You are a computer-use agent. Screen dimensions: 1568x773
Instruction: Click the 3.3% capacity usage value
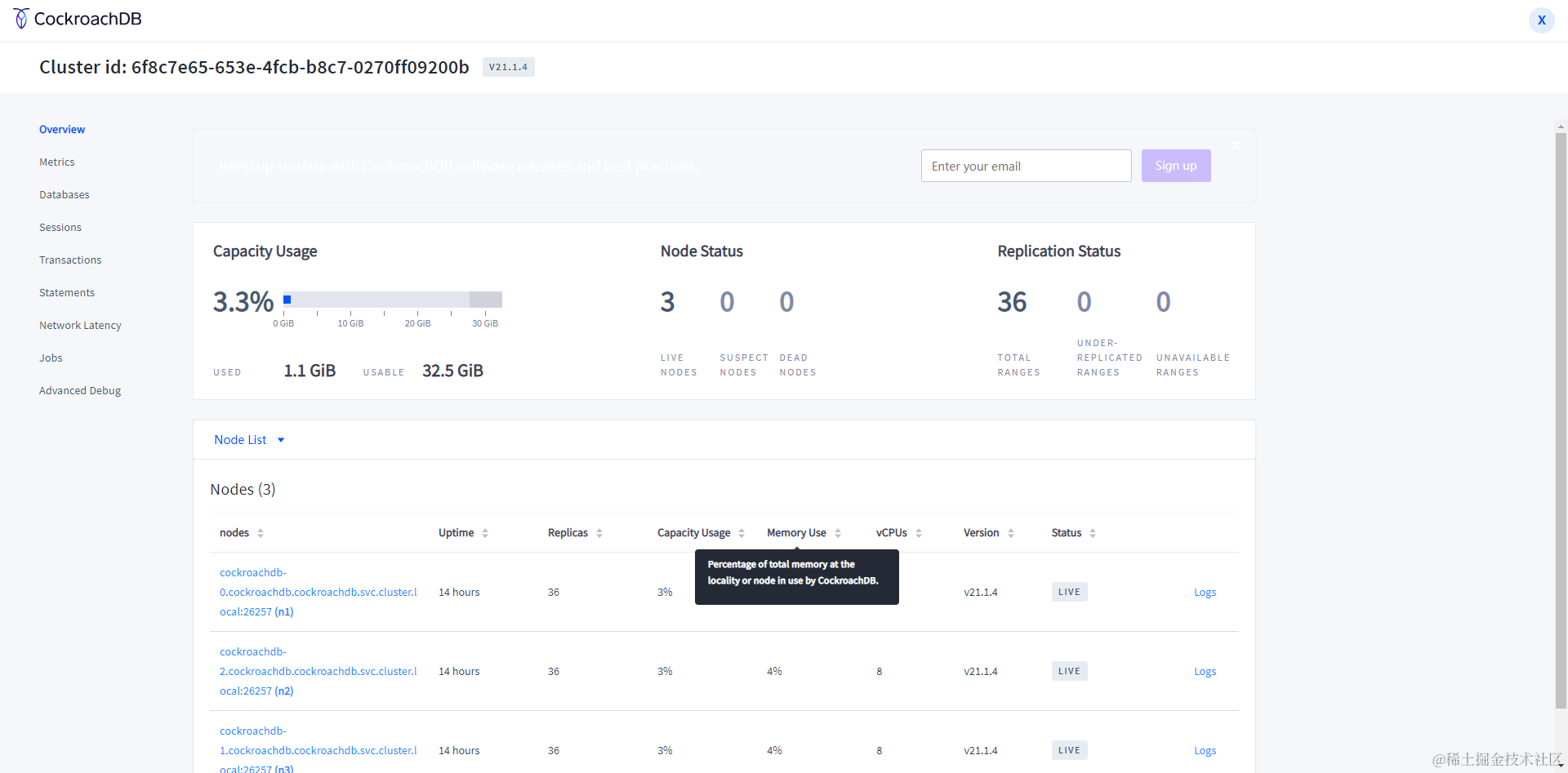pos(243,302)
